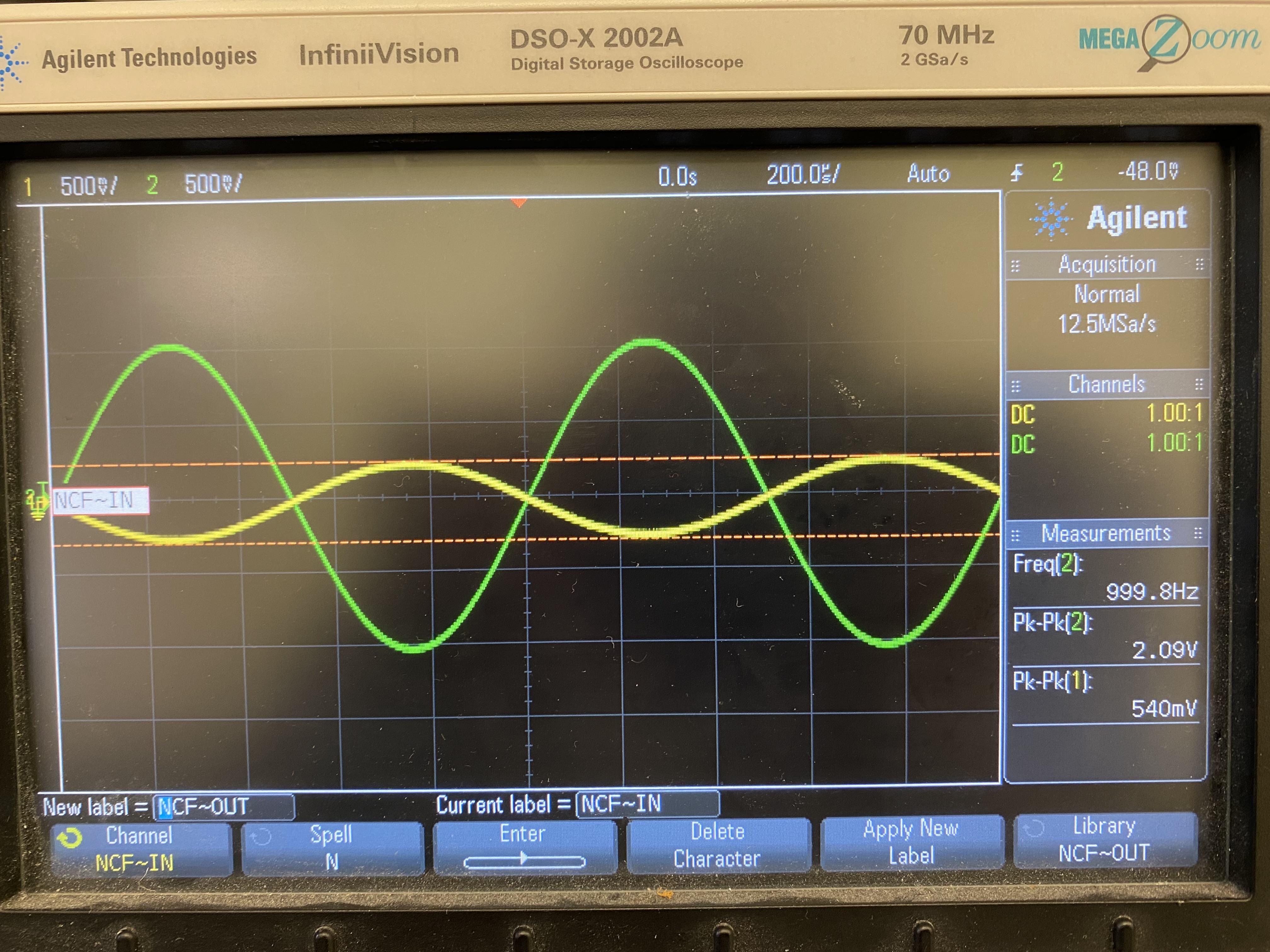
Task: Open the Measurements panel header
Action: pyautogui.click(x=1107, y=534)
